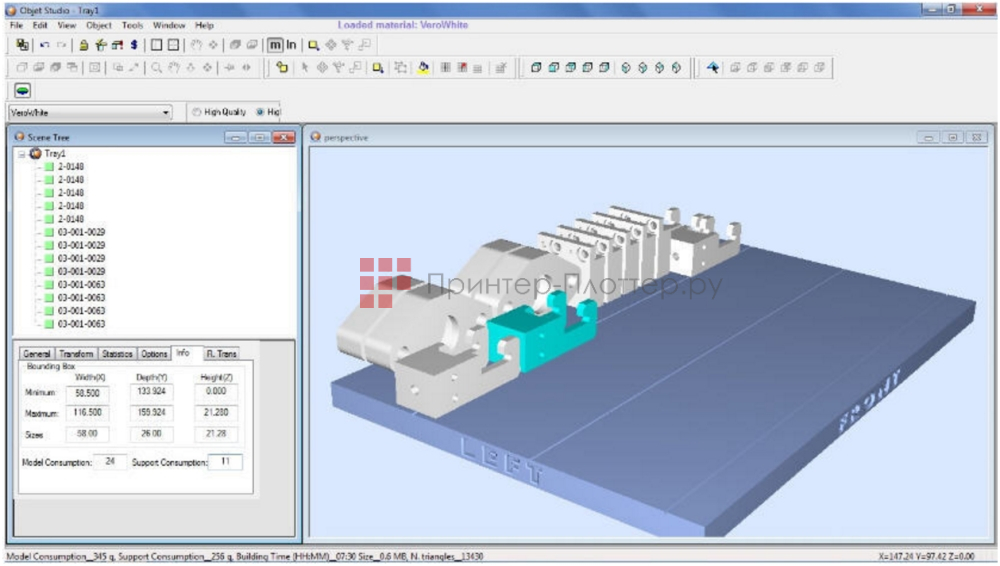Click the blue dollar sign estimate icon
The width and height of the screenshot is (1000, 566).
(x=134, y=45)
